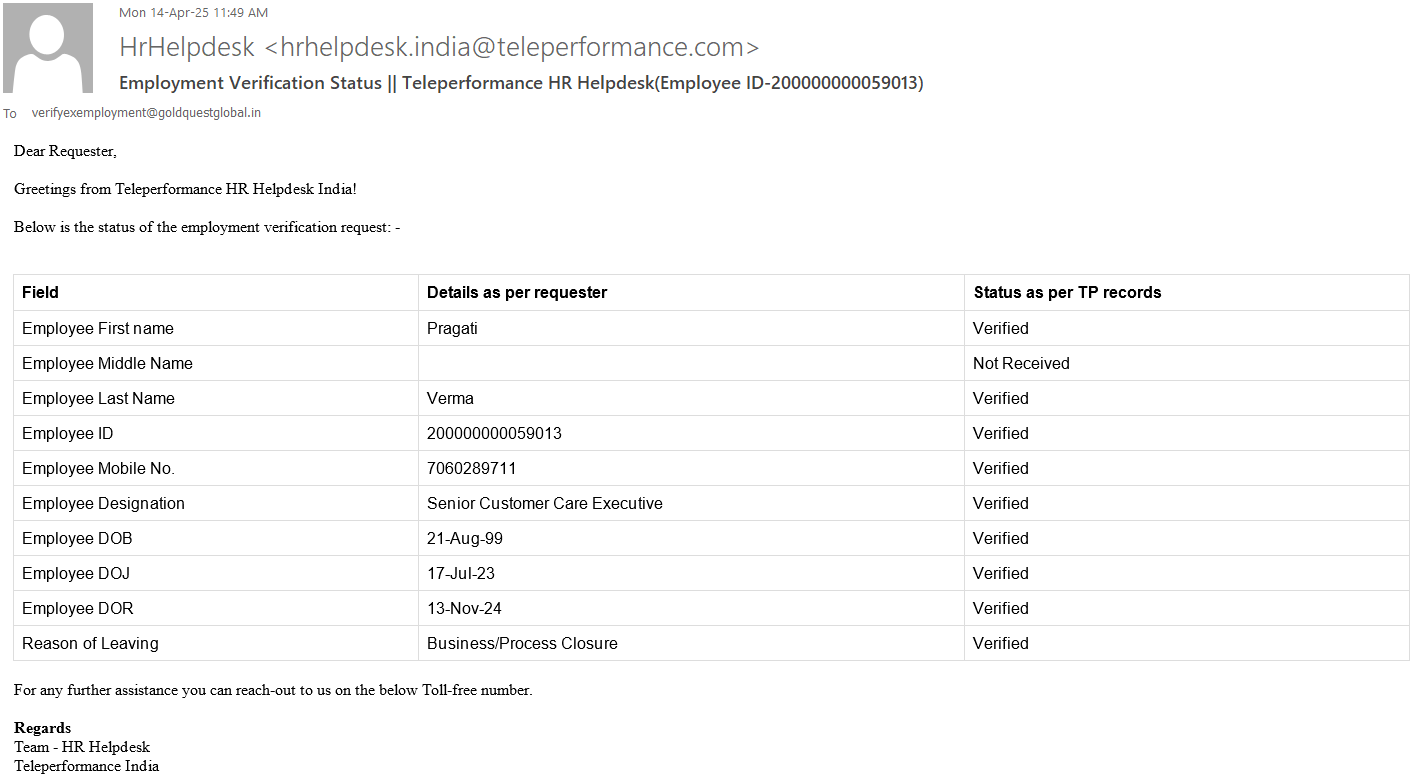Viewport: 1428px width, 779px height.
Task: Click the Business/Process Closure leaving reason
Action: pyautogui.click(x=522, y=643)
